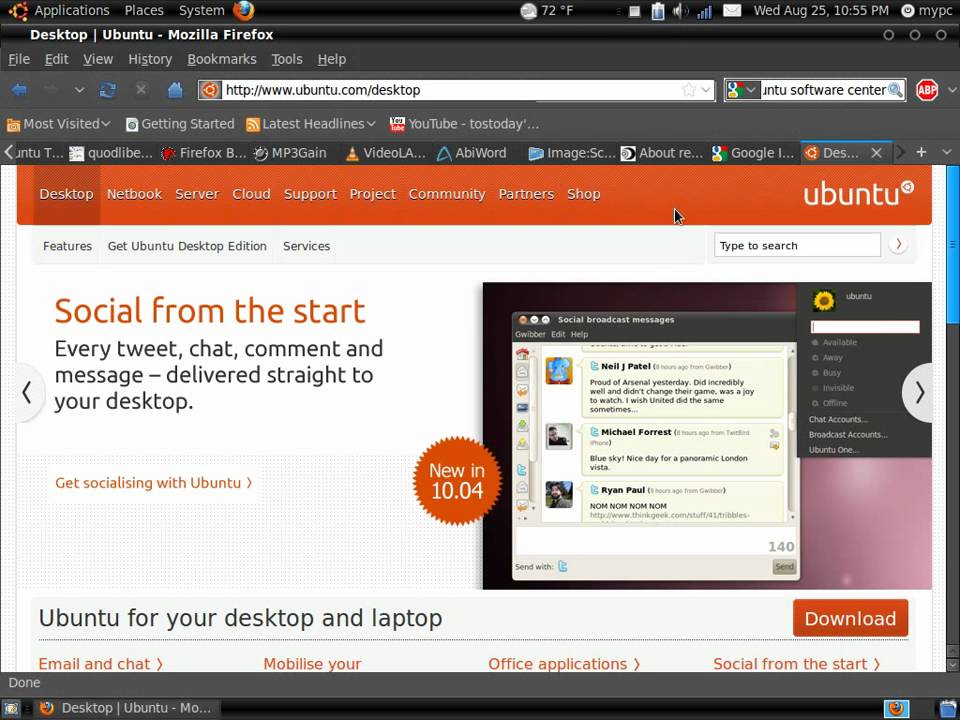The image size is (960, 720).
Task: Click the orange Download button
Action: 850,618
